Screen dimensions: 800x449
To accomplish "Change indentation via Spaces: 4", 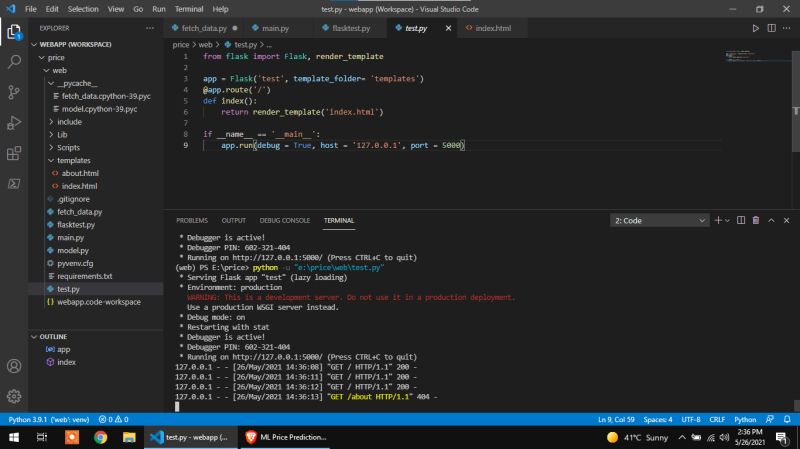I will (658, 419).
